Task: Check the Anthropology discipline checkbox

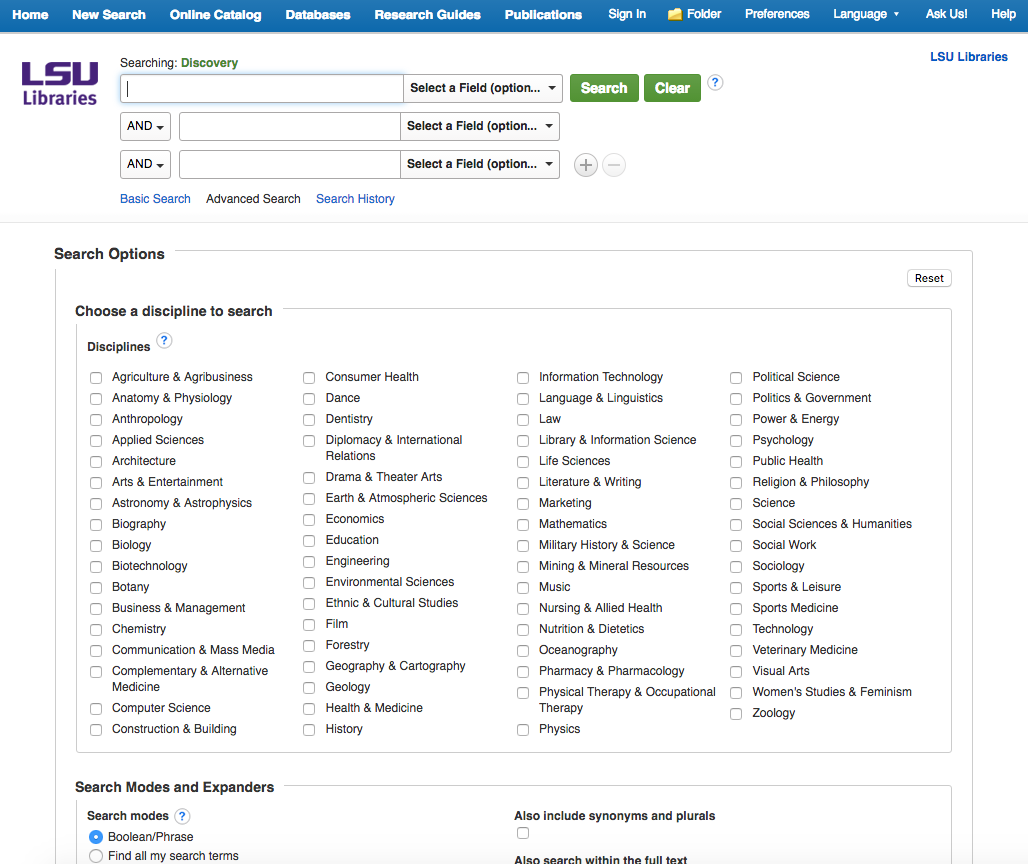Action: point(95,419)
